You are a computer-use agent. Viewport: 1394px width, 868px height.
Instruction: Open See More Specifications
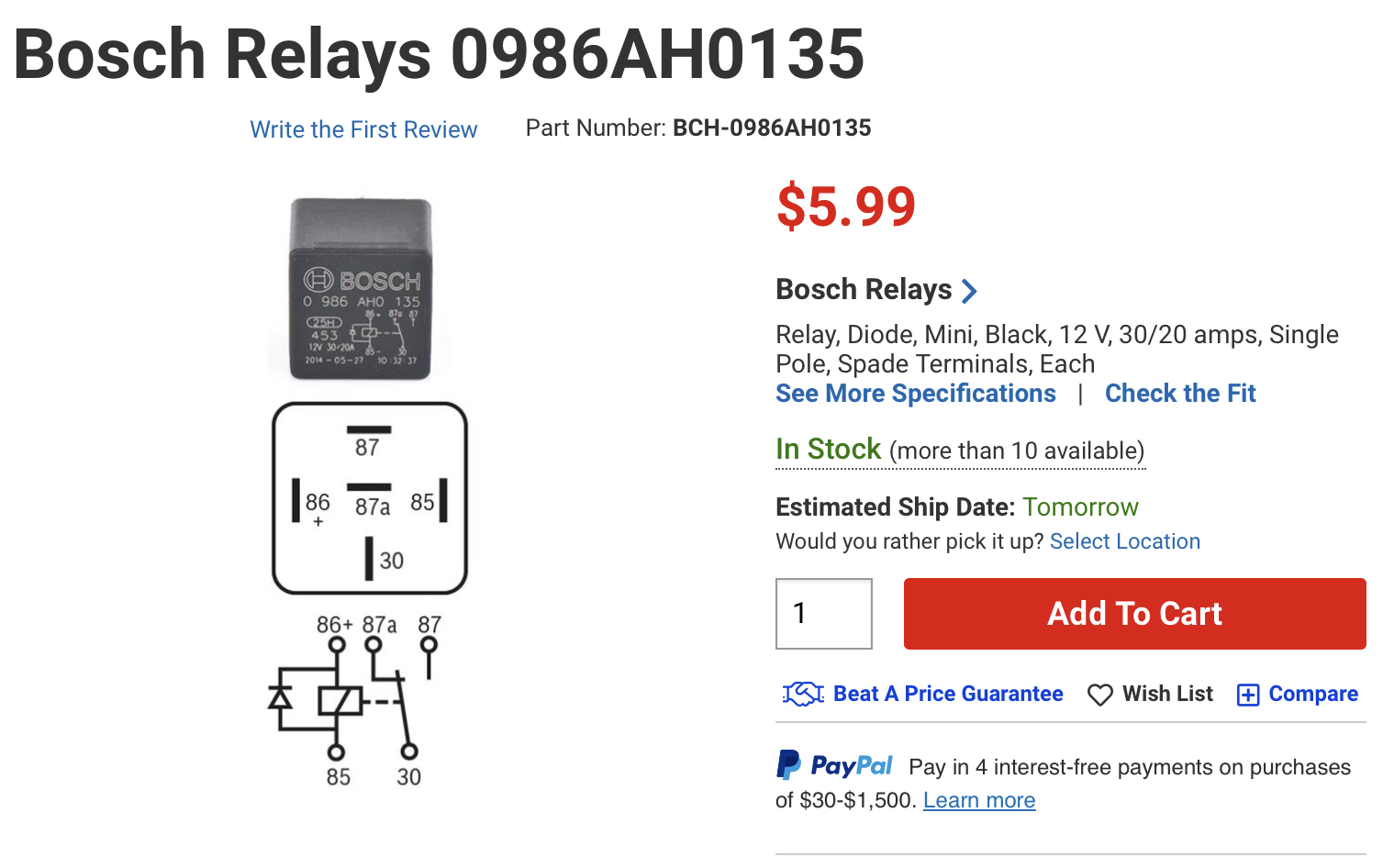coord(915,394)
